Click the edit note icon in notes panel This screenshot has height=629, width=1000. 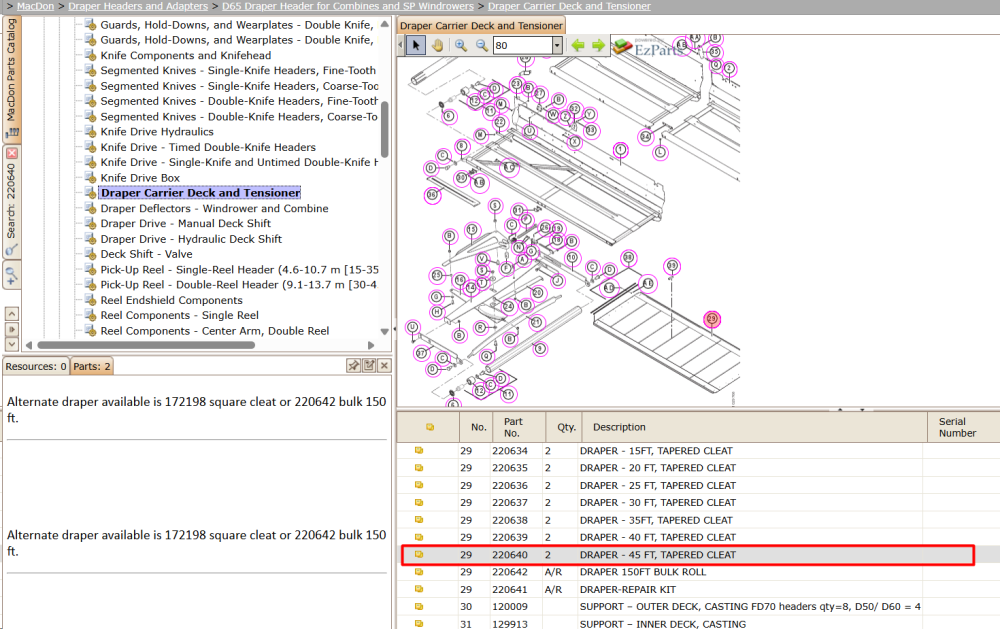tap(369, 366)
